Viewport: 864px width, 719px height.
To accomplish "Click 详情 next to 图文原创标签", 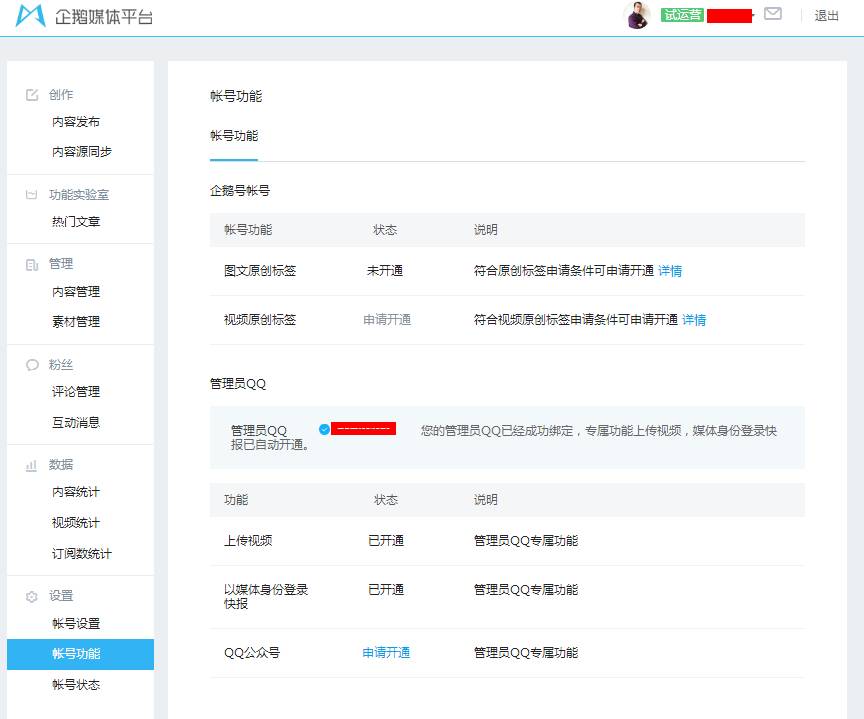I will 669,271.
